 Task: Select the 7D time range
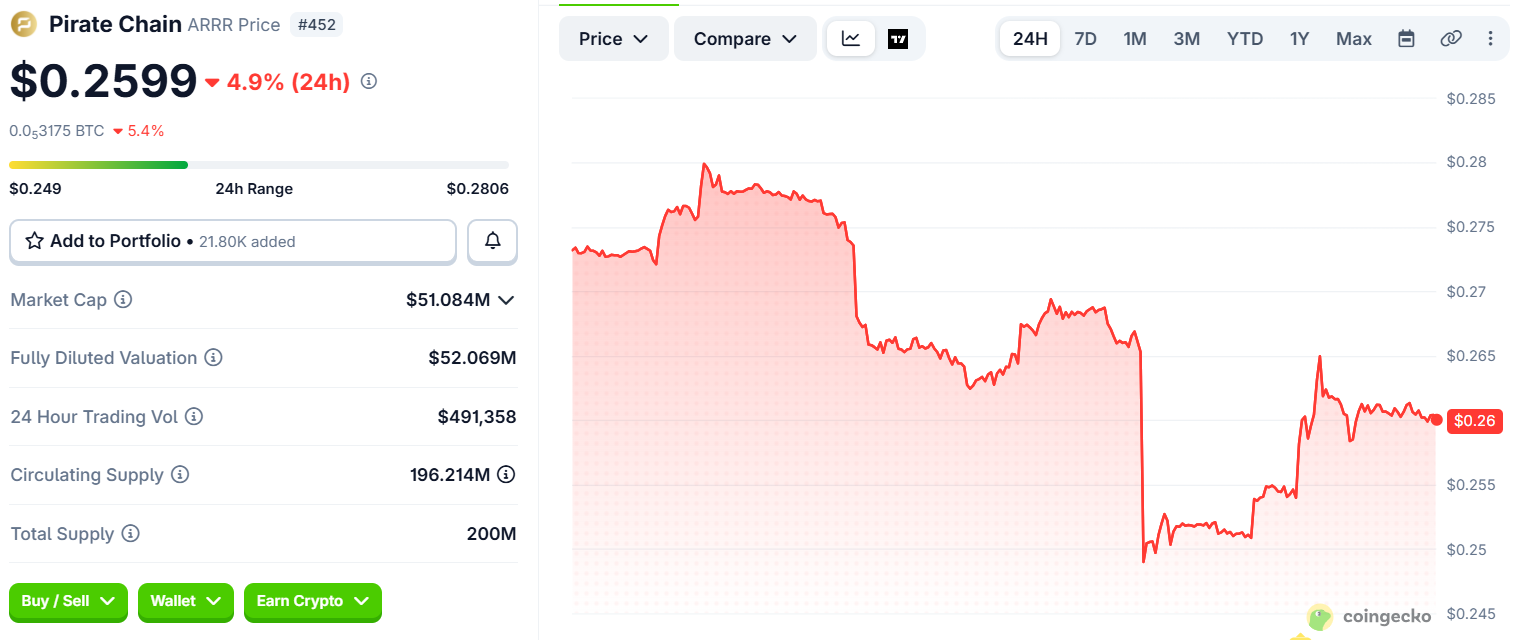pyautogui.click(x=1085, y=39)
